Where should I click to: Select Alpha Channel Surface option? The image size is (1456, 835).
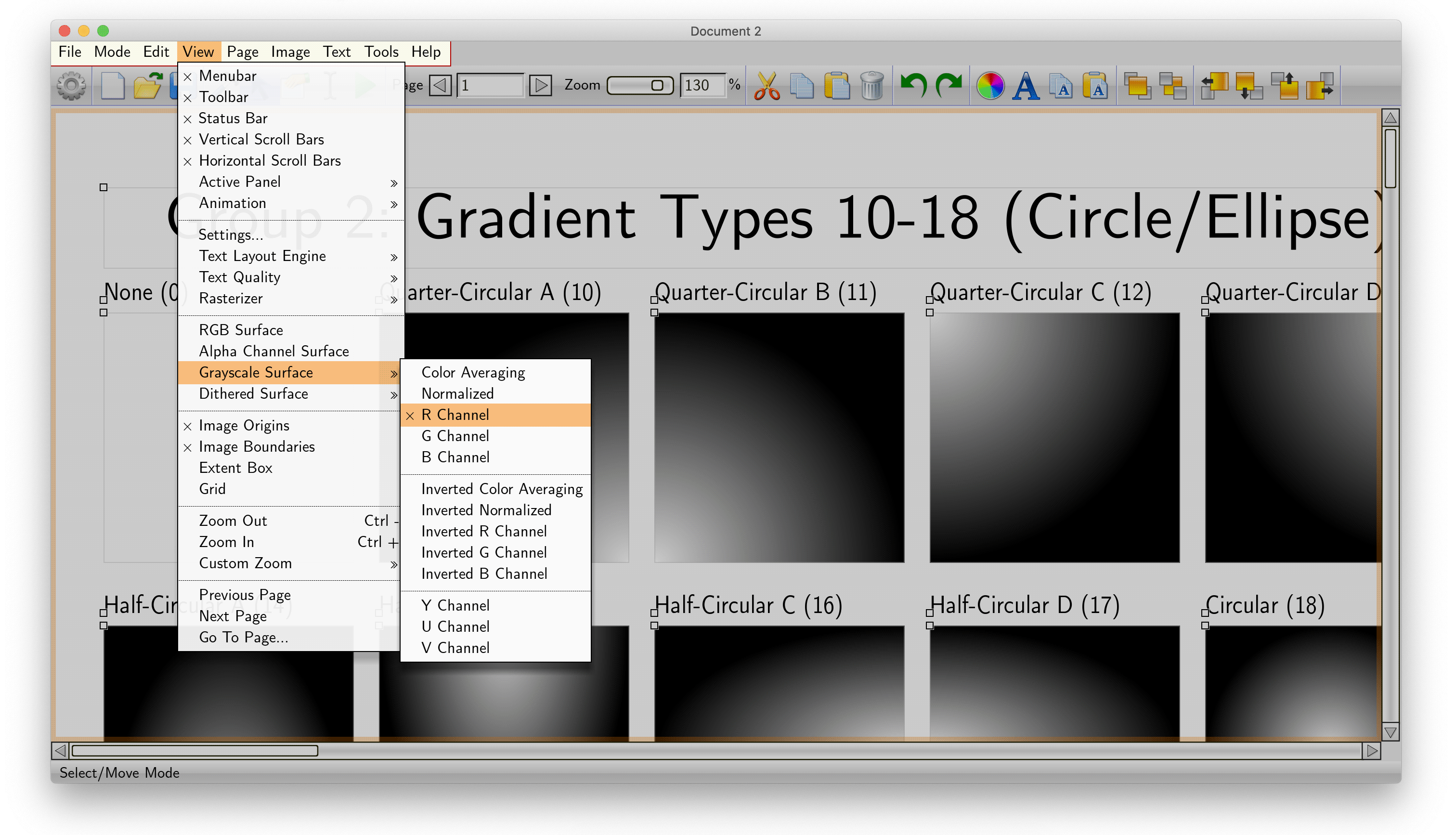point(291,352)
